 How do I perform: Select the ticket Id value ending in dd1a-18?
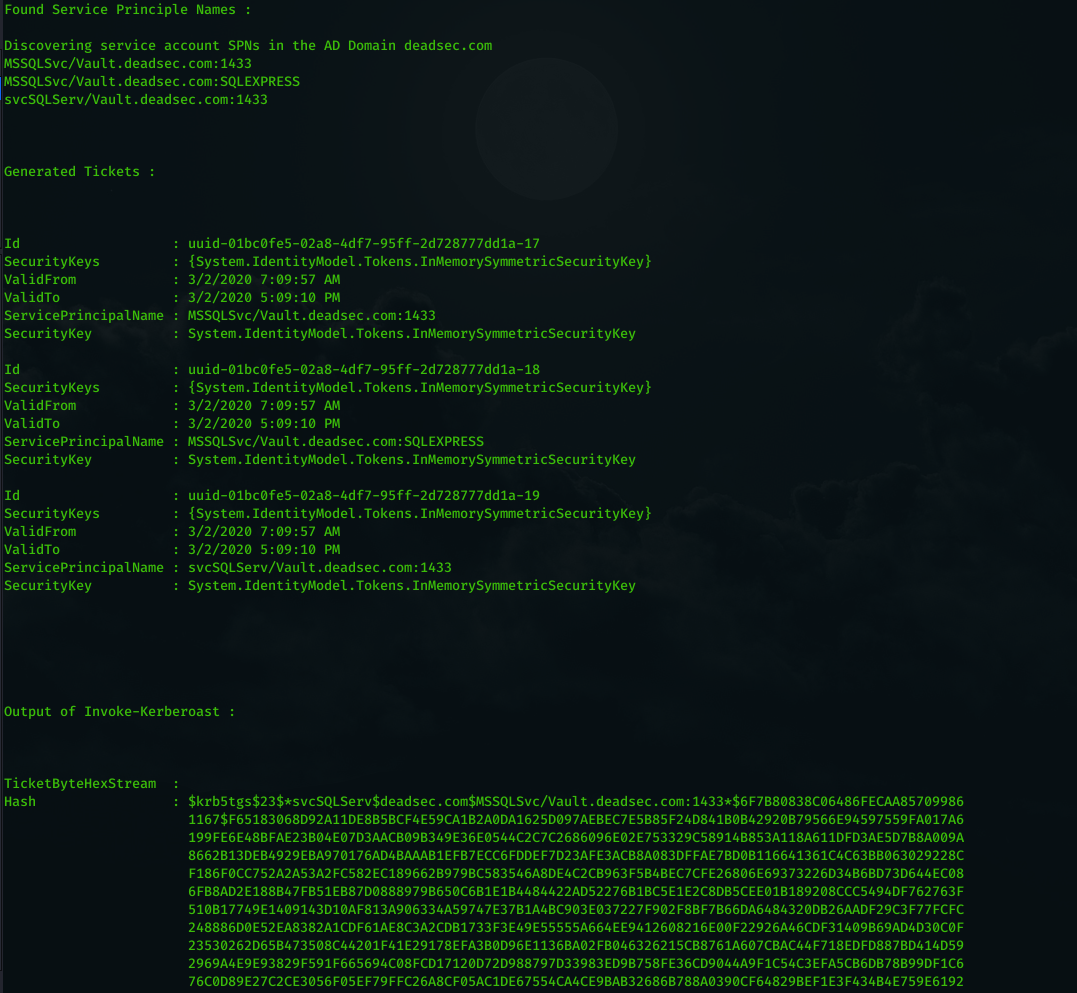pyautogui.click(x=364, y=369)
